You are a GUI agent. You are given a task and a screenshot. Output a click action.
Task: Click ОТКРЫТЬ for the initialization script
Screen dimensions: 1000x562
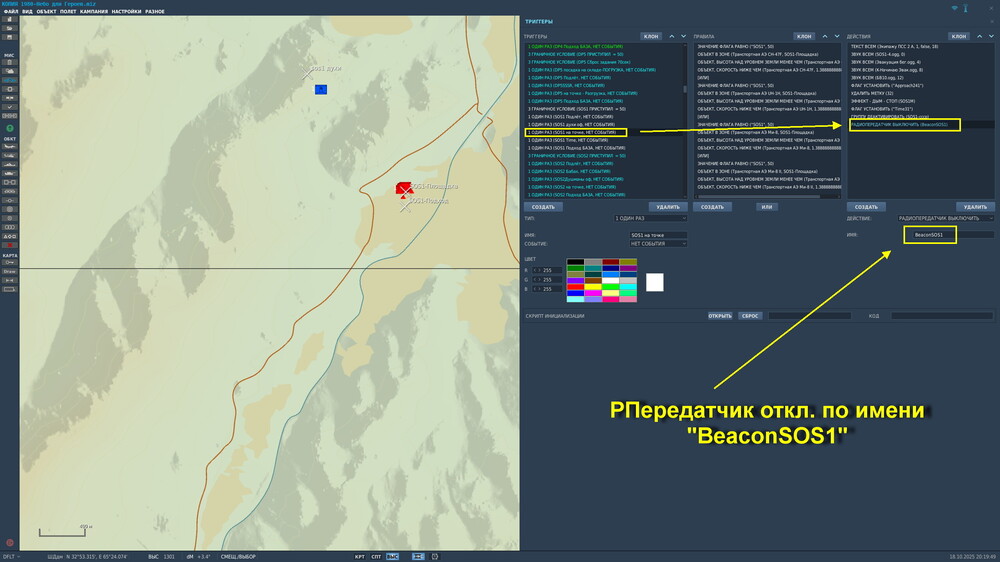tap(719, 316)
